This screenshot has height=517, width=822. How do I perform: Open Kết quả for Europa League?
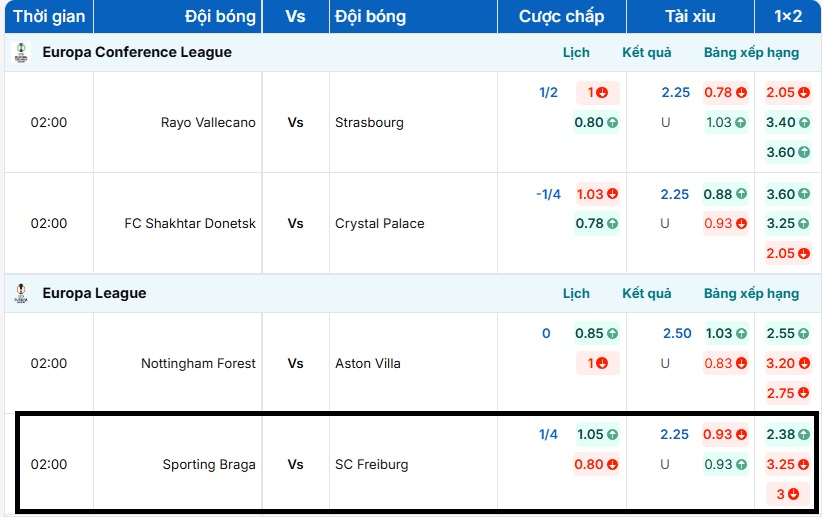pyautogui.click(x=646, y=294)
